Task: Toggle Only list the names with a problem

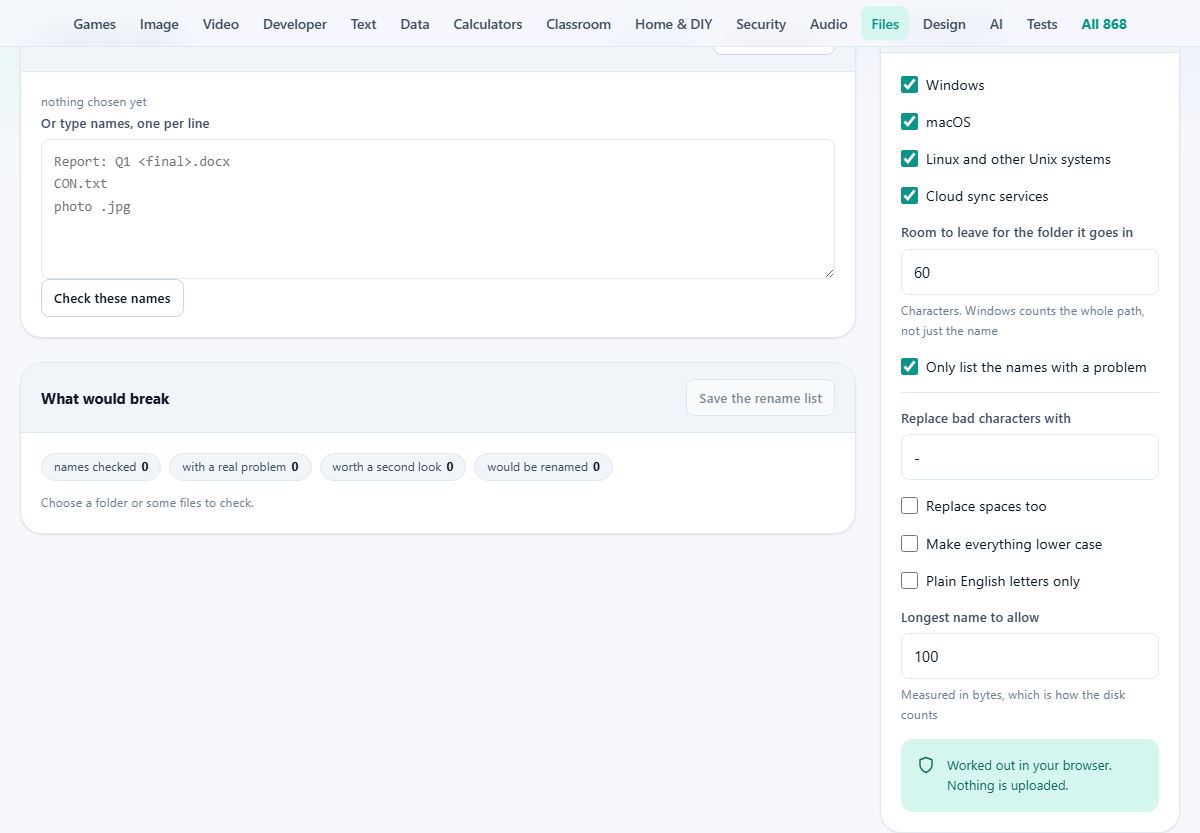Action: pyautogui.click(x=910, y=367)
